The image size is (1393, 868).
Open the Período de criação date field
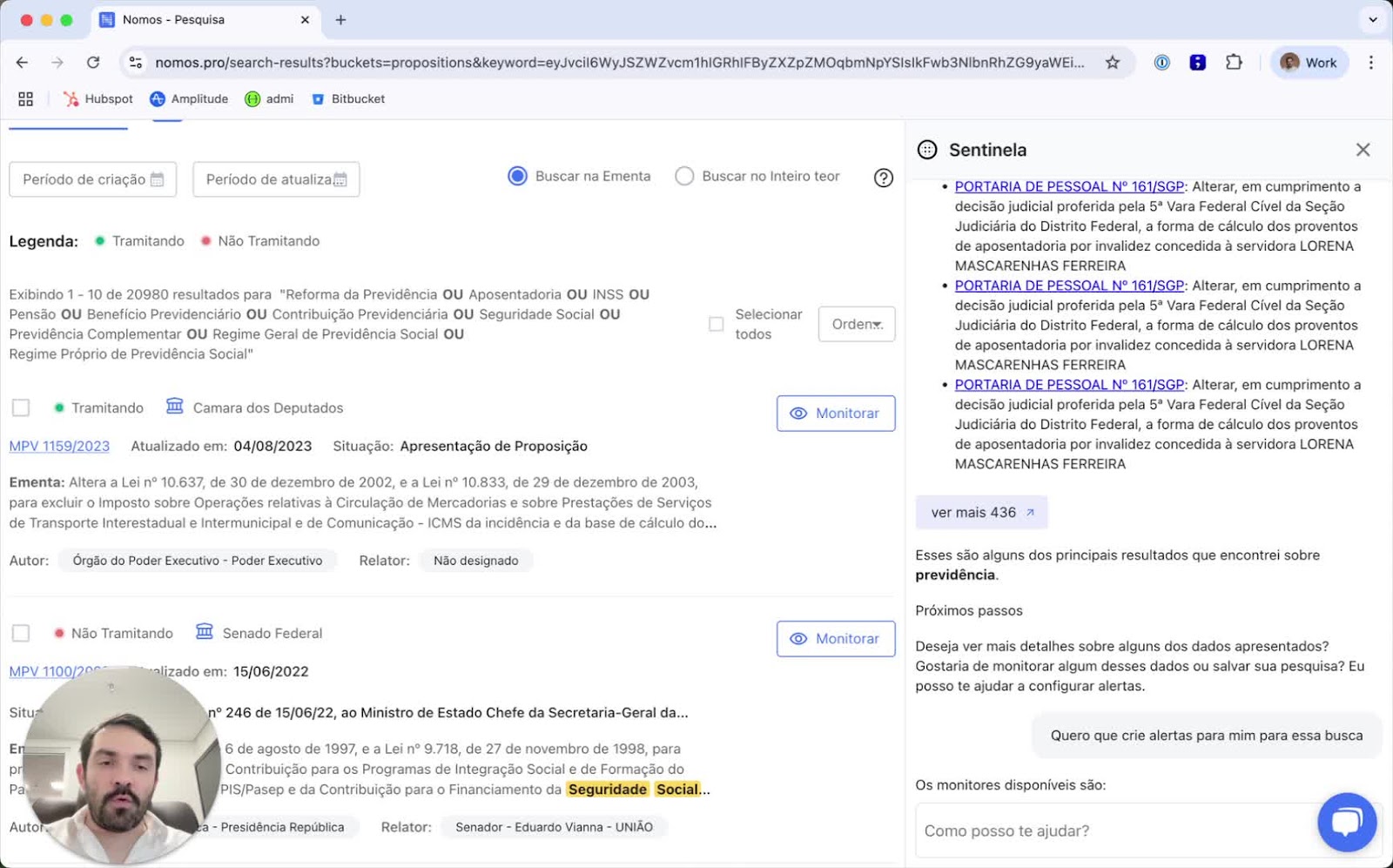(93, 179)
